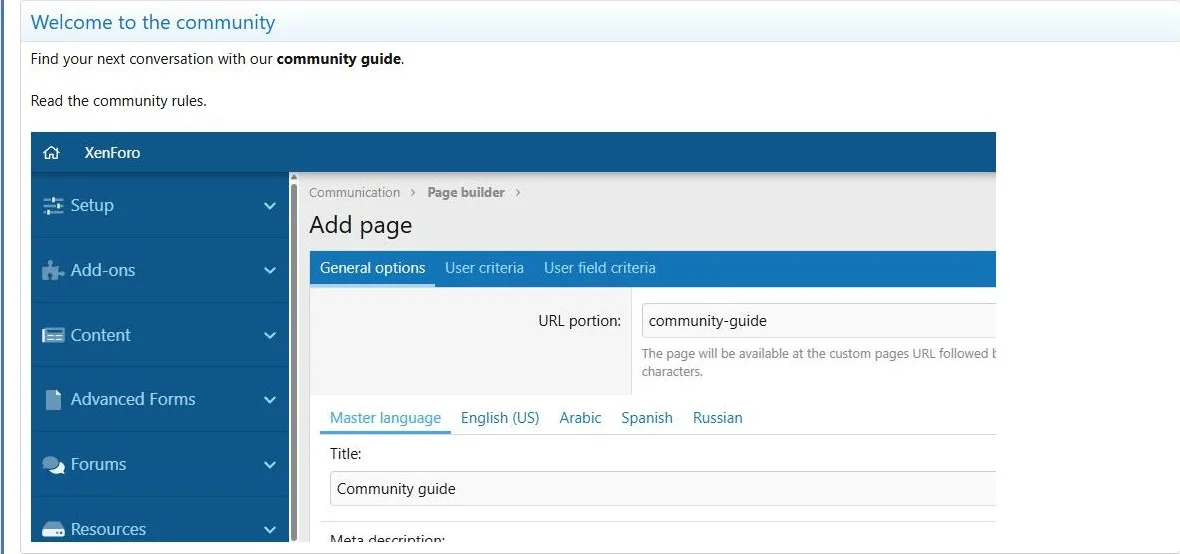The height and width of the screenshot is (554, 1180).
Task: Expand the Setup menu chevron
Action: tap(270, 205)
